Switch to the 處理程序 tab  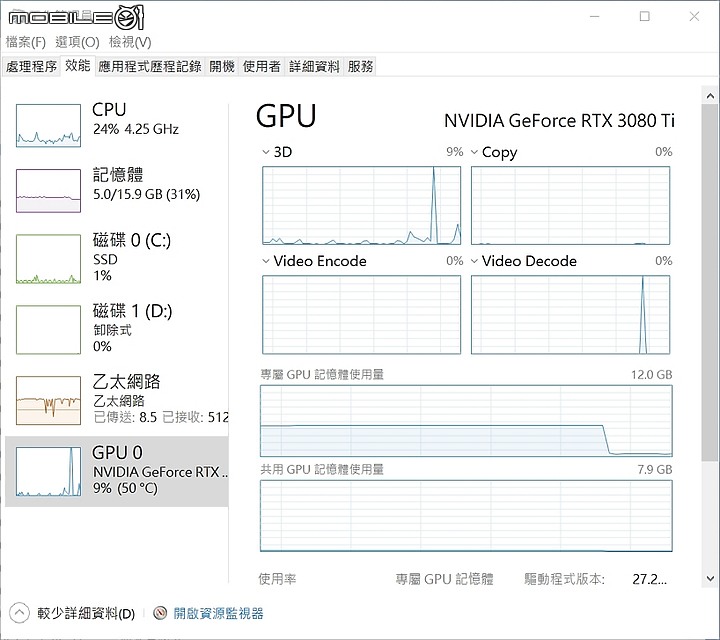pos(31,67)
